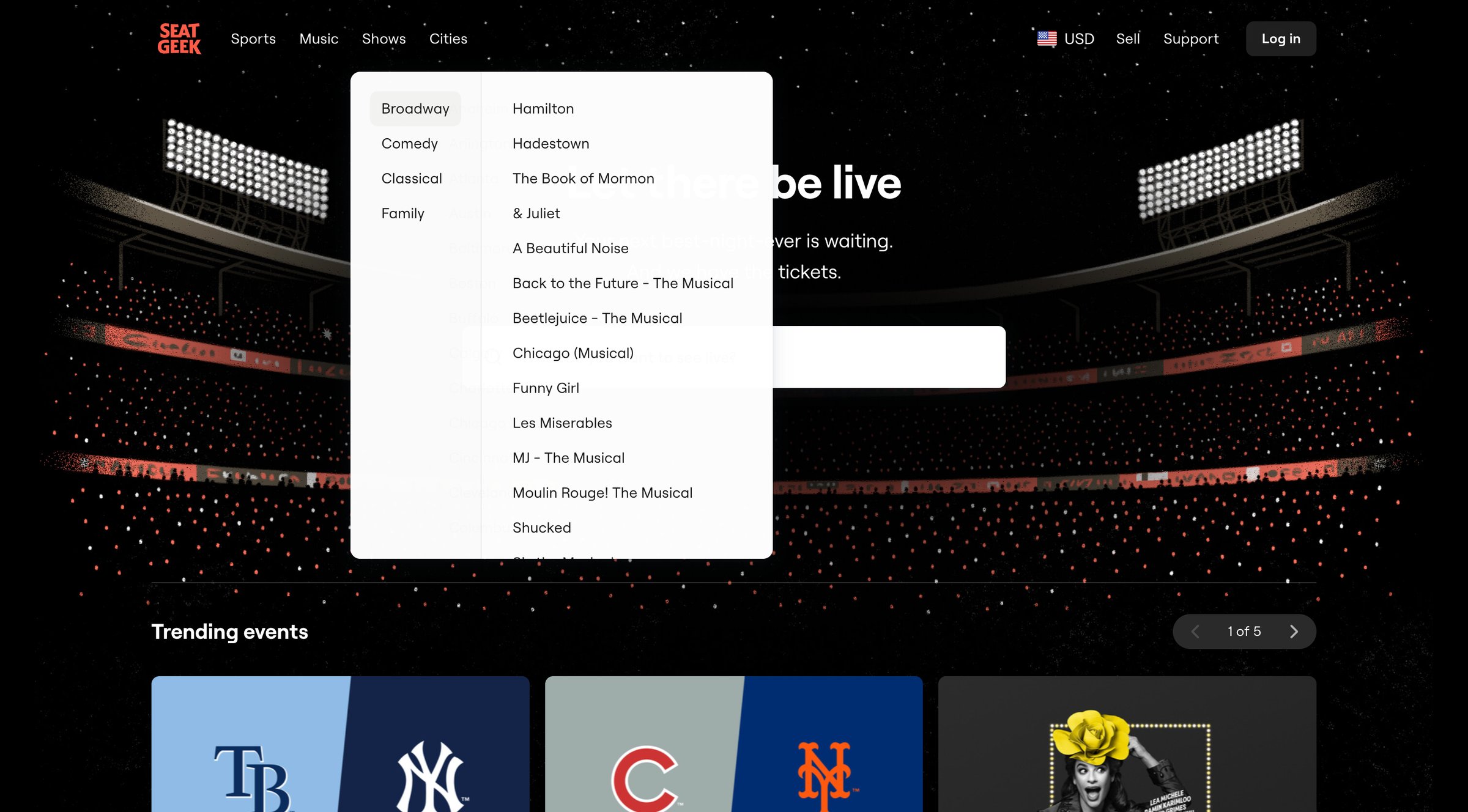Viewport: 1468px width, 812px height.
Task: Open The Book of Mormon
Action: (583, 179)
